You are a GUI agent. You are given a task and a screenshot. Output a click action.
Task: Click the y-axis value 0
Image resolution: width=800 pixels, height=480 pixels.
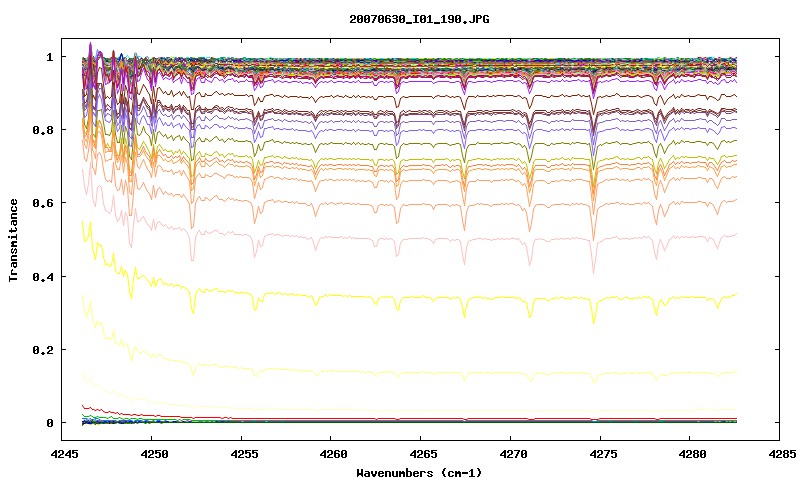pyautogui.click(x=49, y=423)
